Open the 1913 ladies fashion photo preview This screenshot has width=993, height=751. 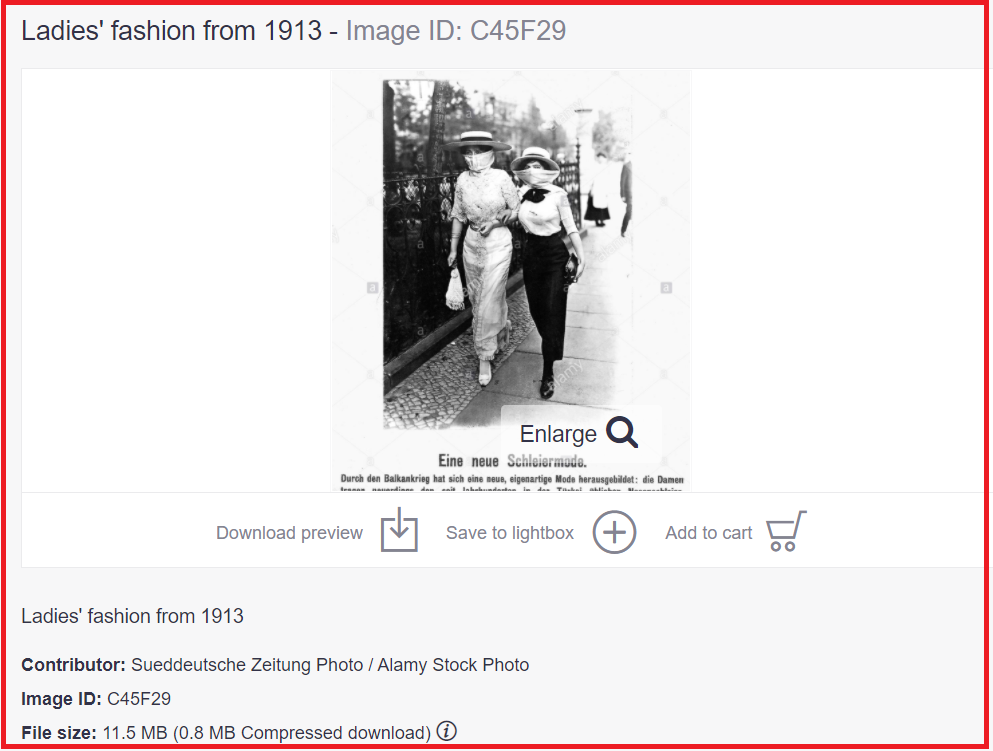(x=511, y=281)
